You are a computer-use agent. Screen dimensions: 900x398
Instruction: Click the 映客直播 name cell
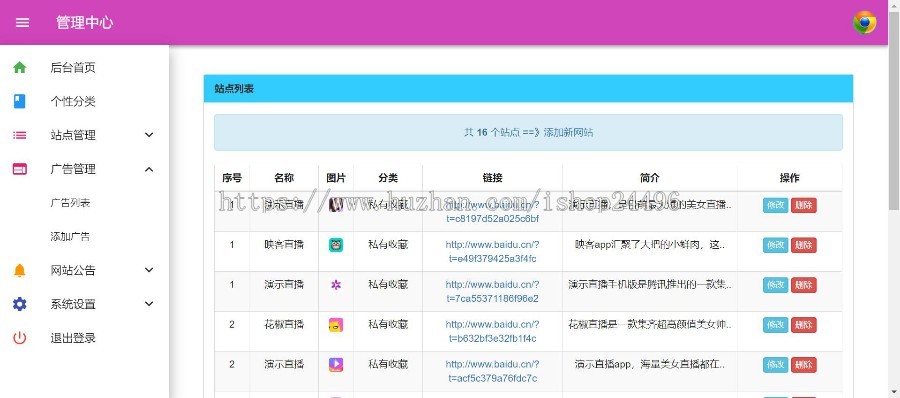[x=284, y=245]
